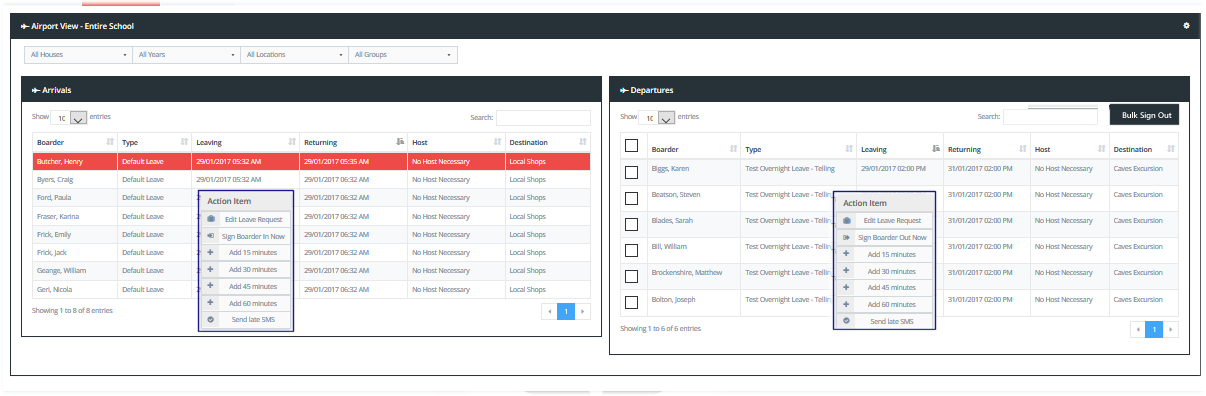Image resolution: width=1206 pixels, height=396 pixels.
Task: Focus the Arrivals search field
Action: pyautogui.click(x=543, y=117)
